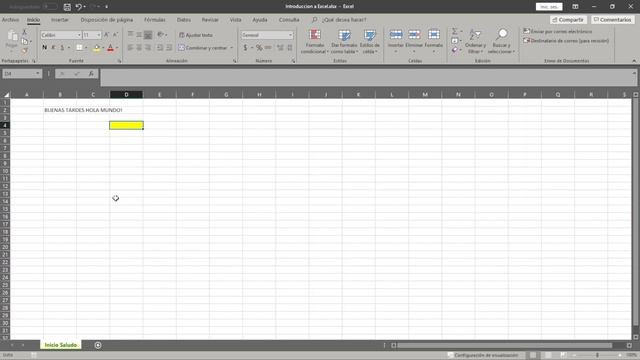The width and height of the screenshot is (640, 360).
Task: Click the Decrease Indent icon
Action: pos(160,48)
